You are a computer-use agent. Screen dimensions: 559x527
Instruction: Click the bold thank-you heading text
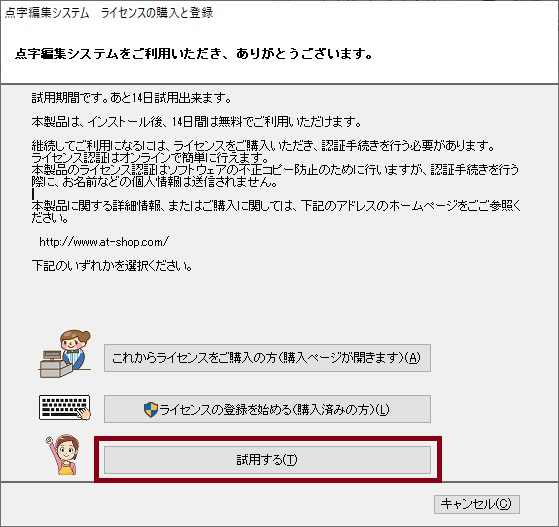[194, 54]
